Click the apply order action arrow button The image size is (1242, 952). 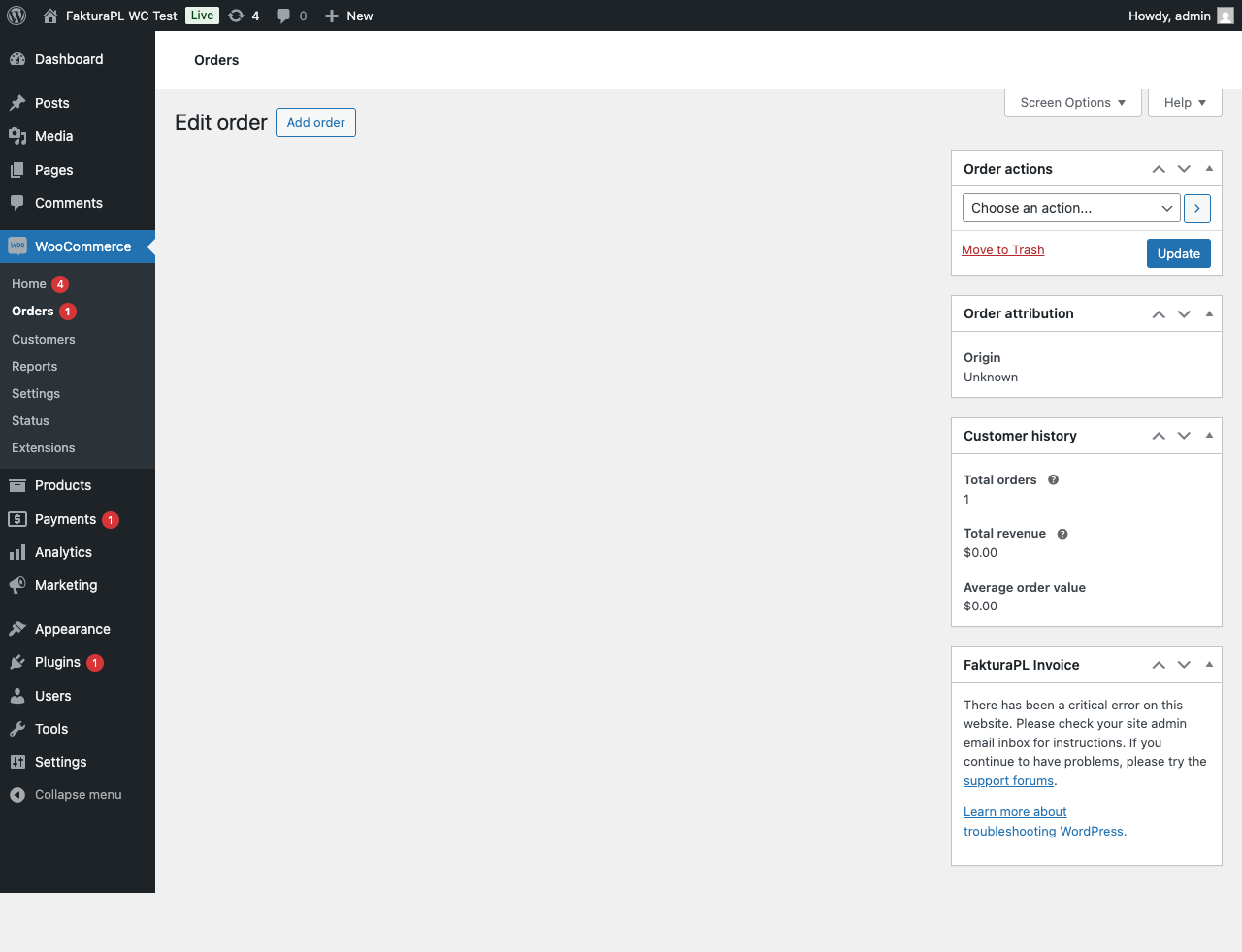point(1196,208)
